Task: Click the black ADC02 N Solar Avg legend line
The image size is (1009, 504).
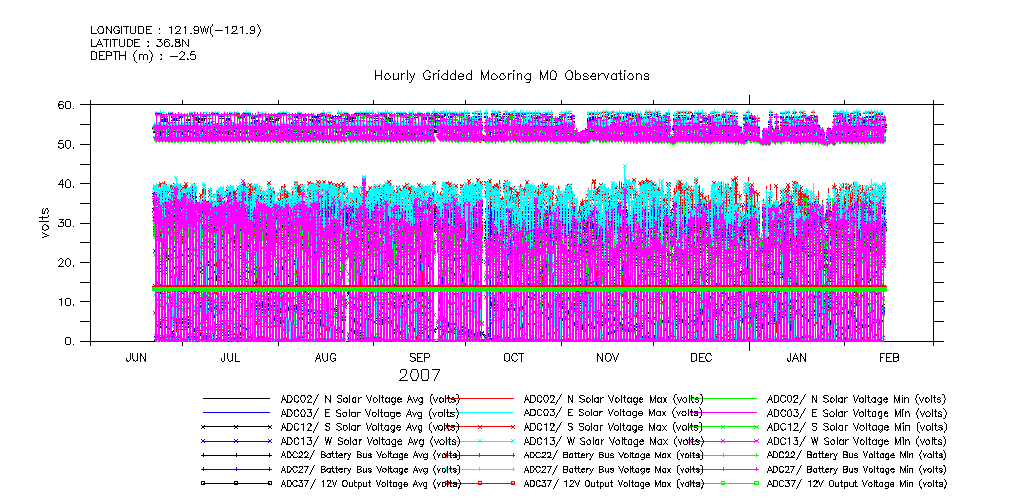Action: click(236, 399)
